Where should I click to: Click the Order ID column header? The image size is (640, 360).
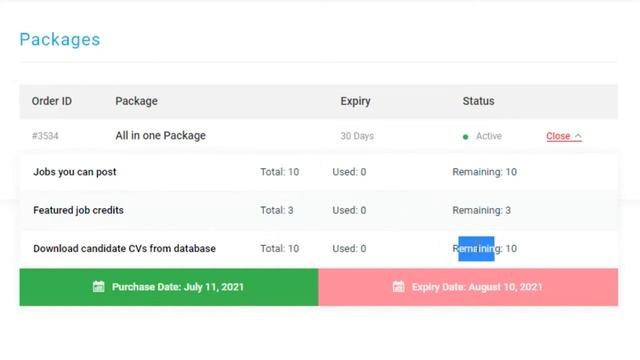click(x=52, y=101)
